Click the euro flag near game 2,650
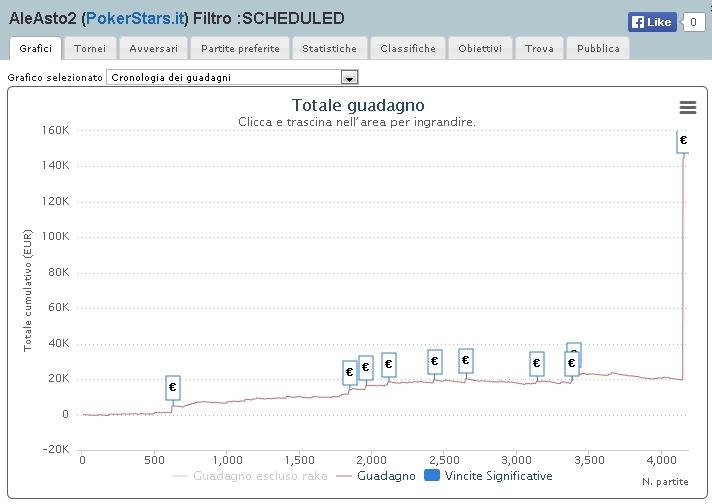 tap(465, 361)
